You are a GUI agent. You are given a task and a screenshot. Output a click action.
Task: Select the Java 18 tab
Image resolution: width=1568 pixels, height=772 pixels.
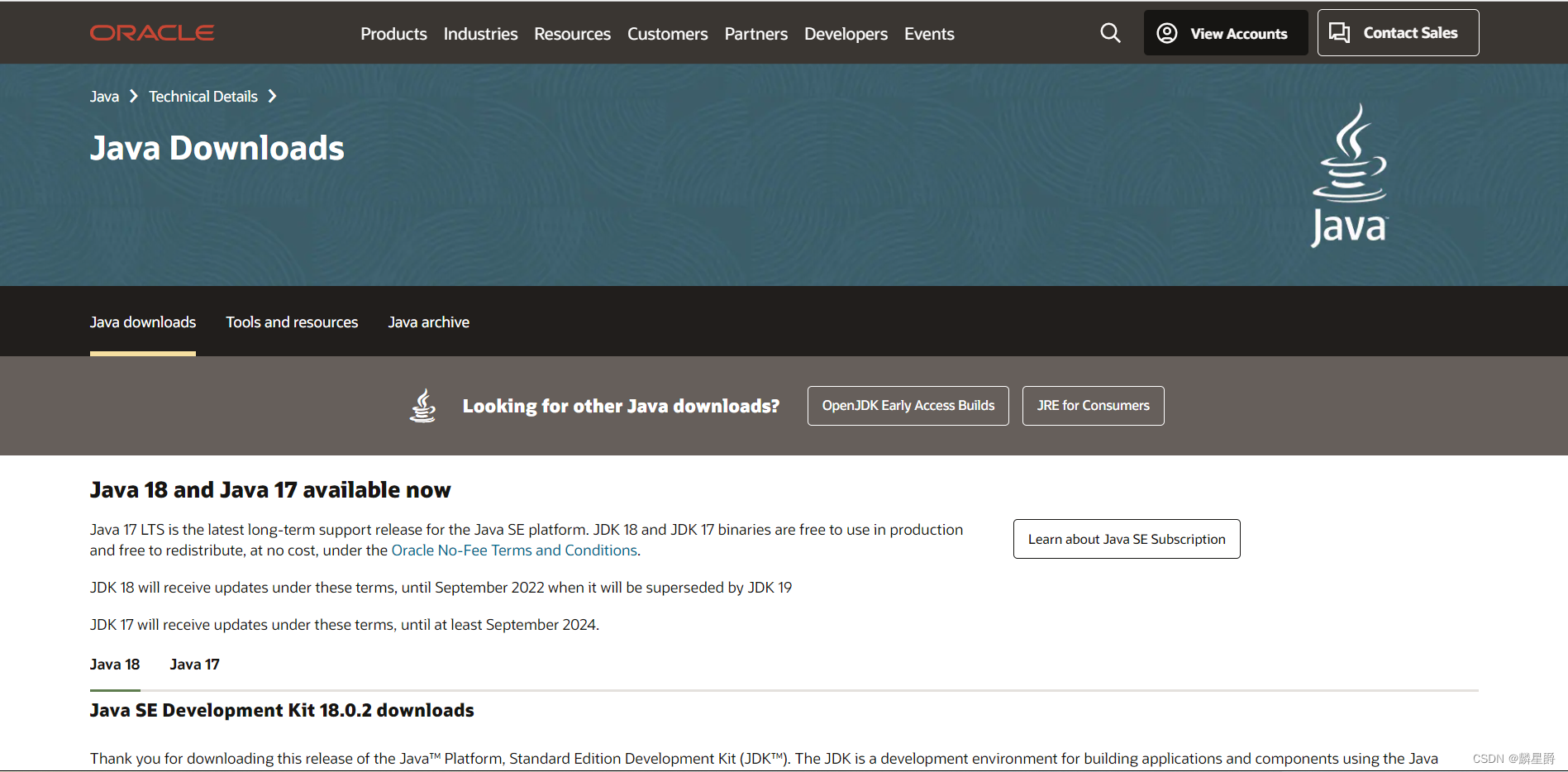pos(115,665)
